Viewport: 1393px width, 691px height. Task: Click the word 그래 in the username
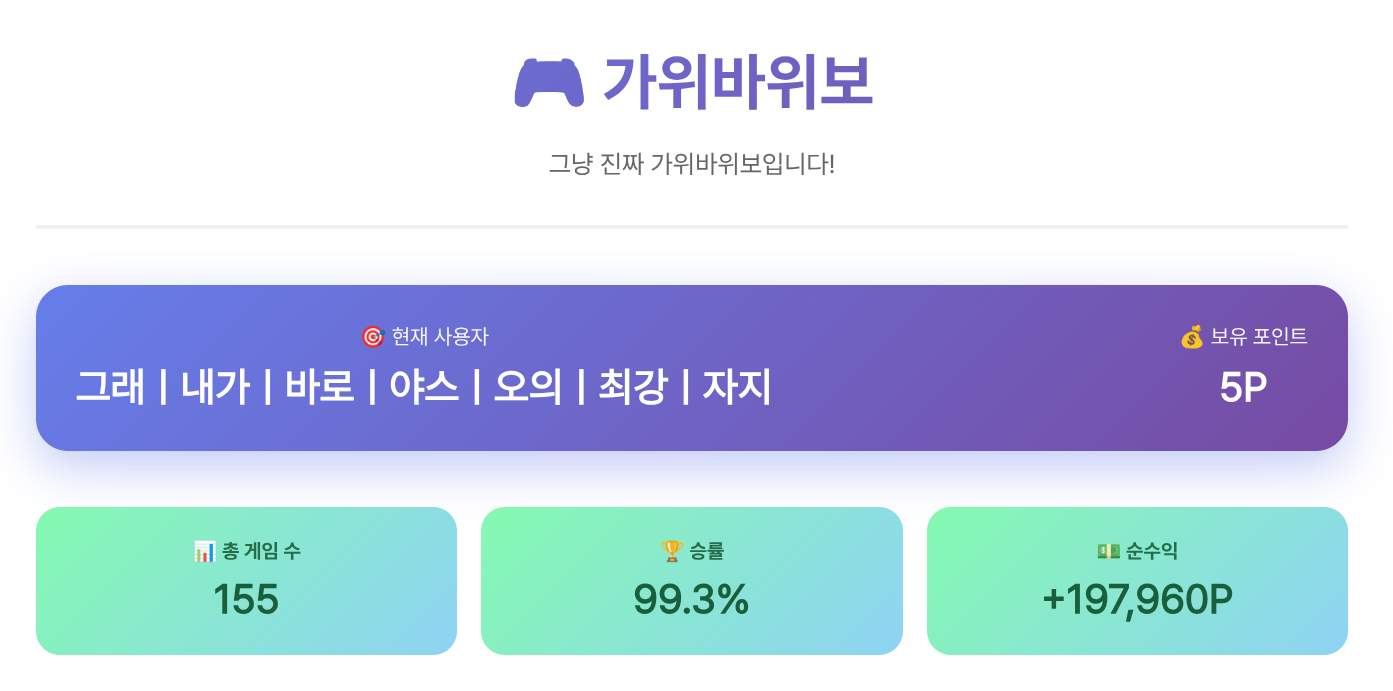point(110,387)
